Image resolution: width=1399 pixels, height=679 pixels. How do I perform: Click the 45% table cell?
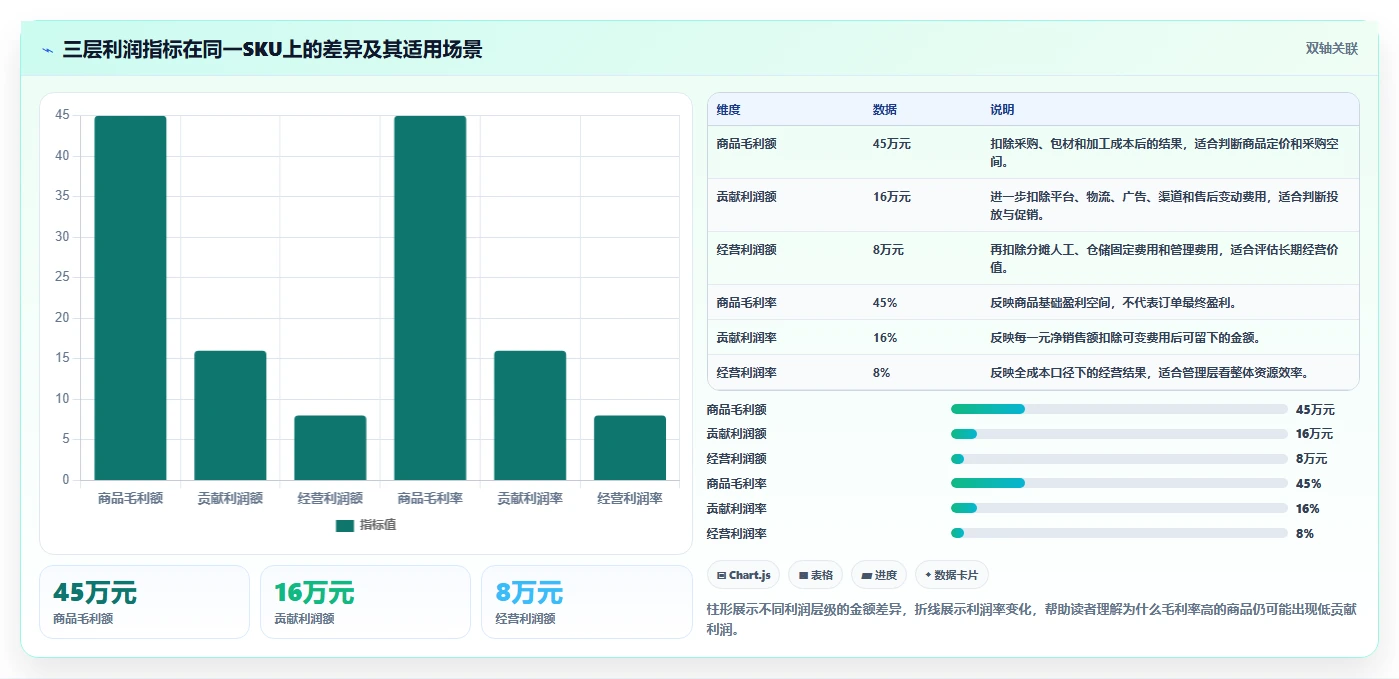click(884, 302)
